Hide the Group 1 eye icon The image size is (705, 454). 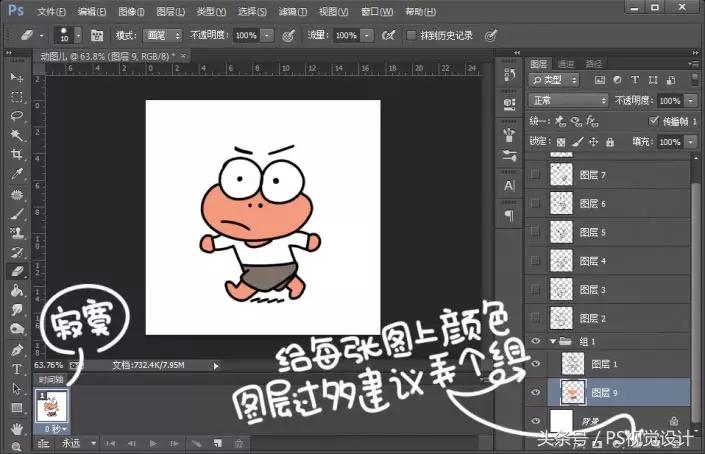[x=535, y=341]
